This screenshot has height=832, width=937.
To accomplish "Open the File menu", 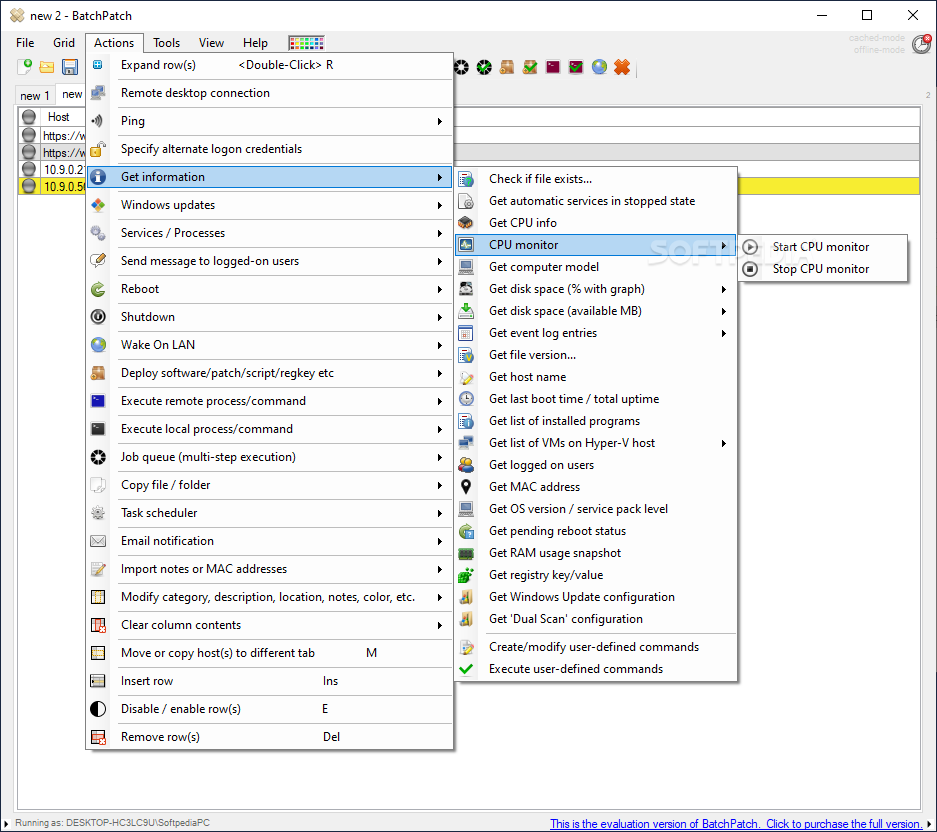I will tap(25, 43).
